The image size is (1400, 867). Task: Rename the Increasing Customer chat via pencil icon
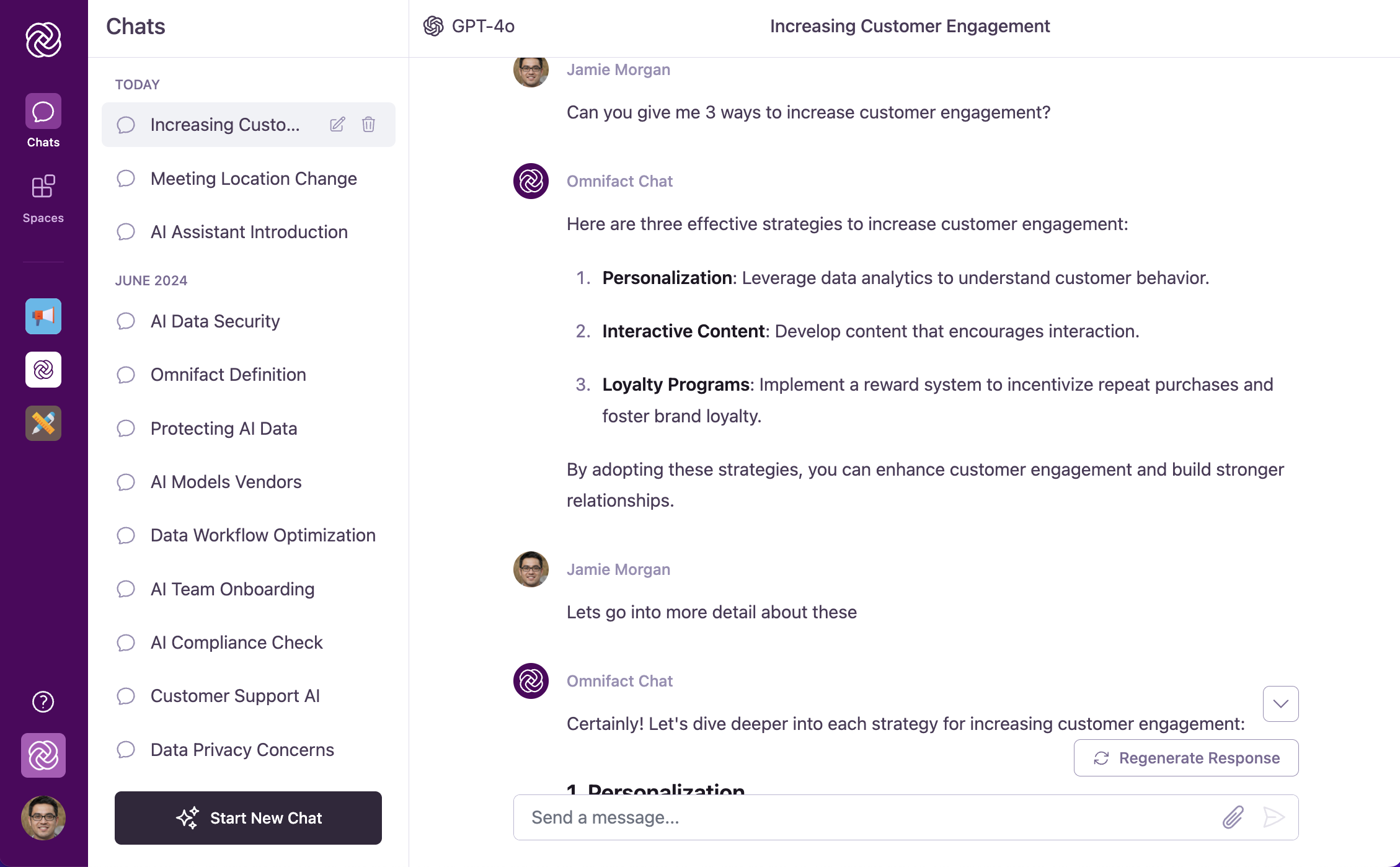tap(337, 124)
